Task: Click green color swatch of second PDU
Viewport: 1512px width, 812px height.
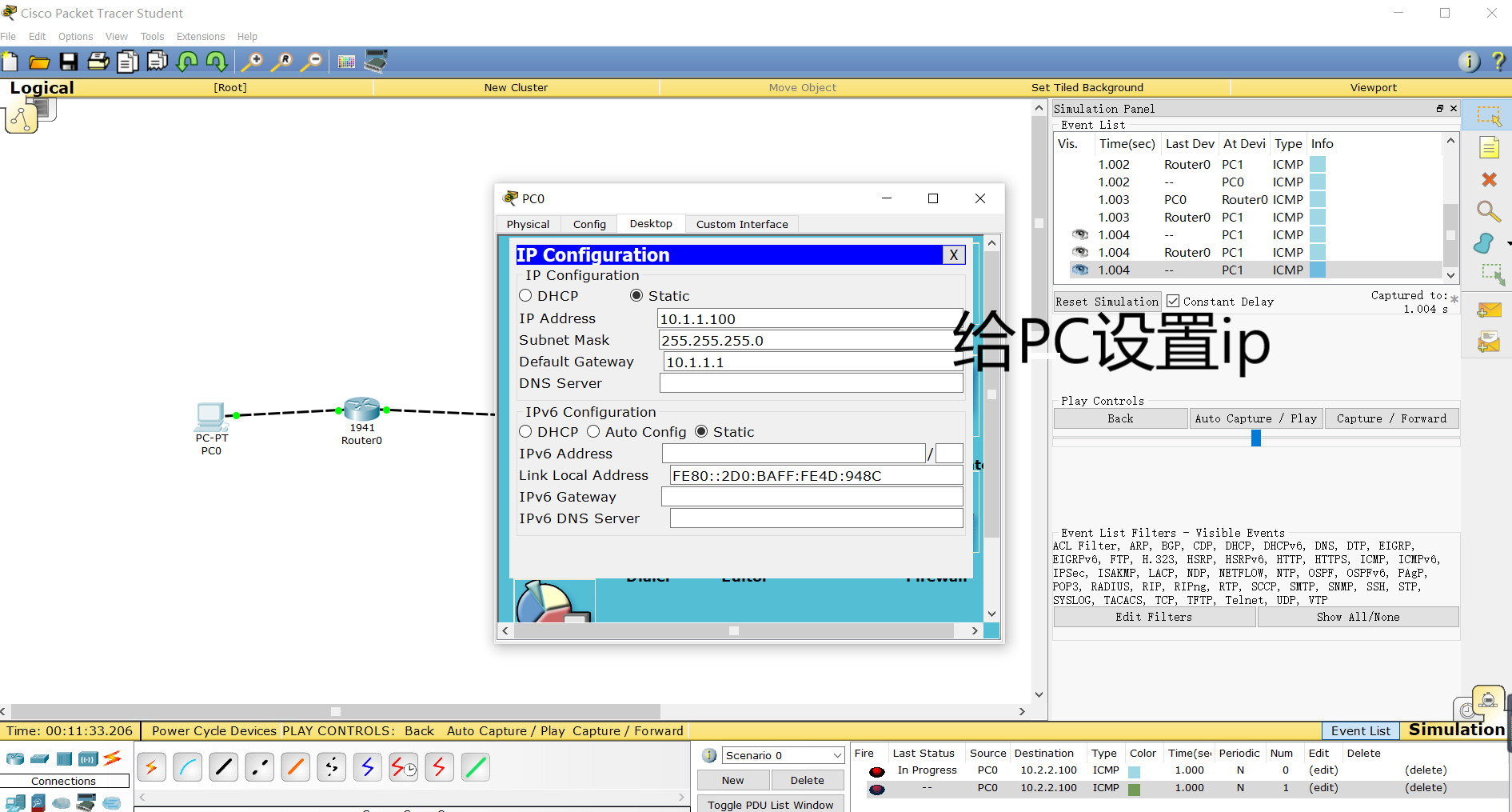Action: point(1134,790)
